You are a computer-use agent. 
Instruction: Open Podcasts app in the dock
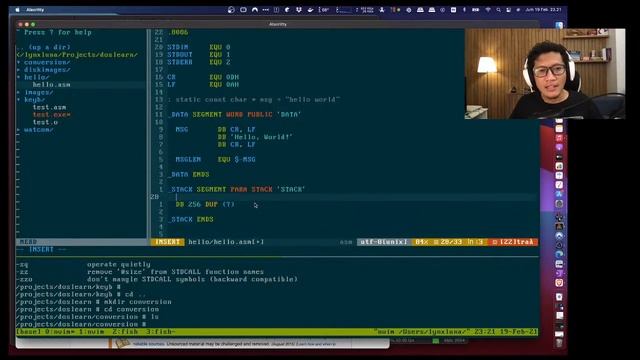(x=559, y=147)
